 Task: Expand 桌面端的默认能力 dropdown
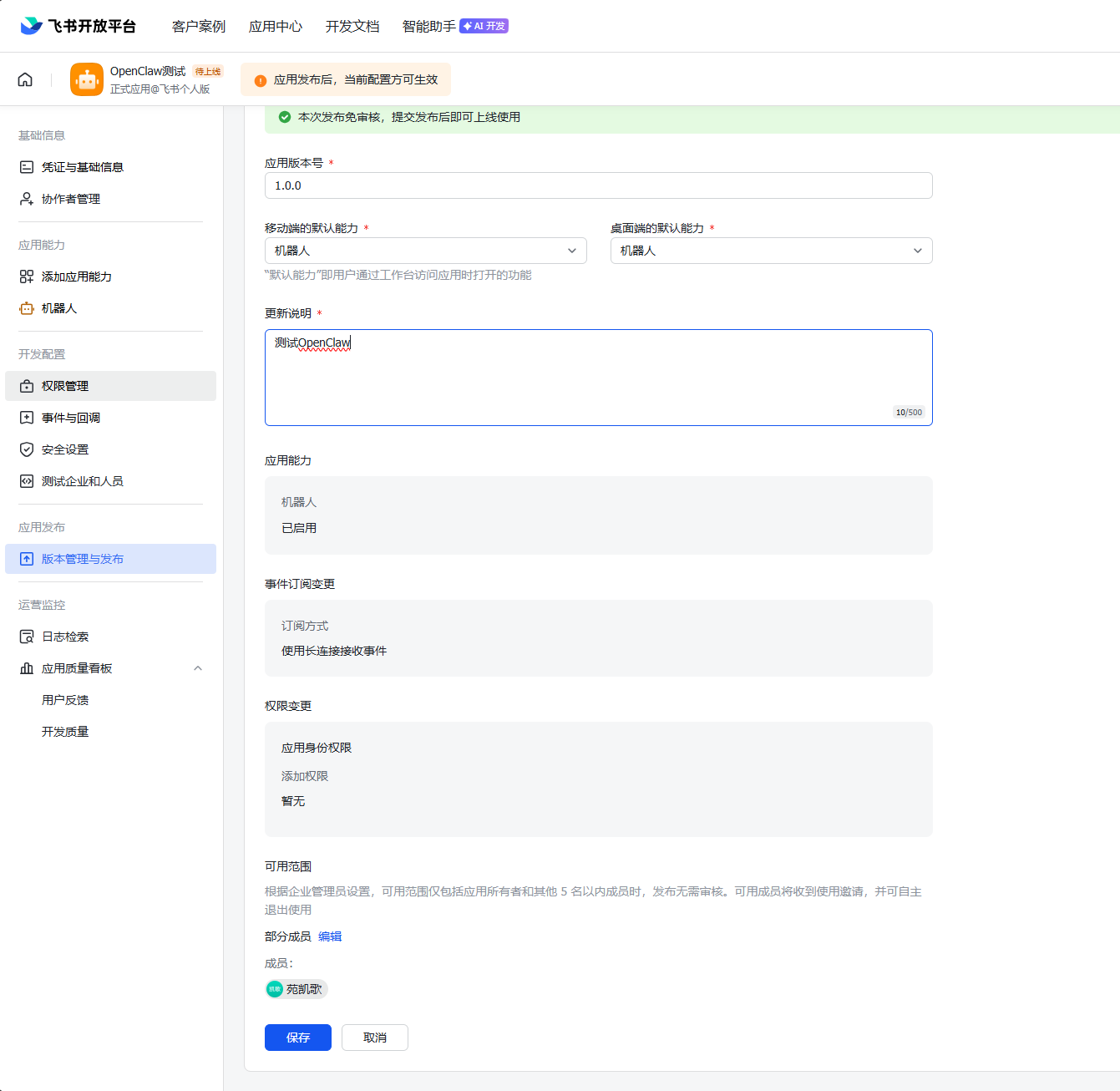[770, 251]
